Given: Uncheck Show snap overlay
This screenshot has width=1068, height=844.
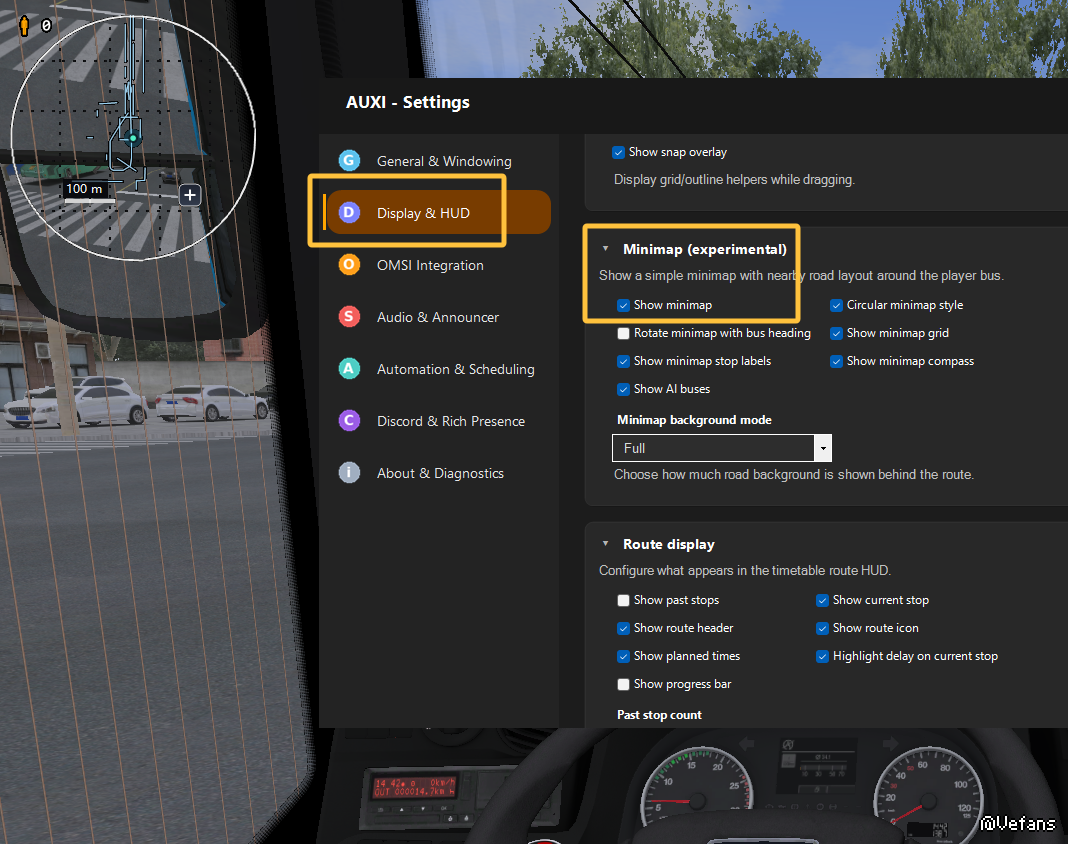Looking at the screenshot, I should (x=618, y=153).
